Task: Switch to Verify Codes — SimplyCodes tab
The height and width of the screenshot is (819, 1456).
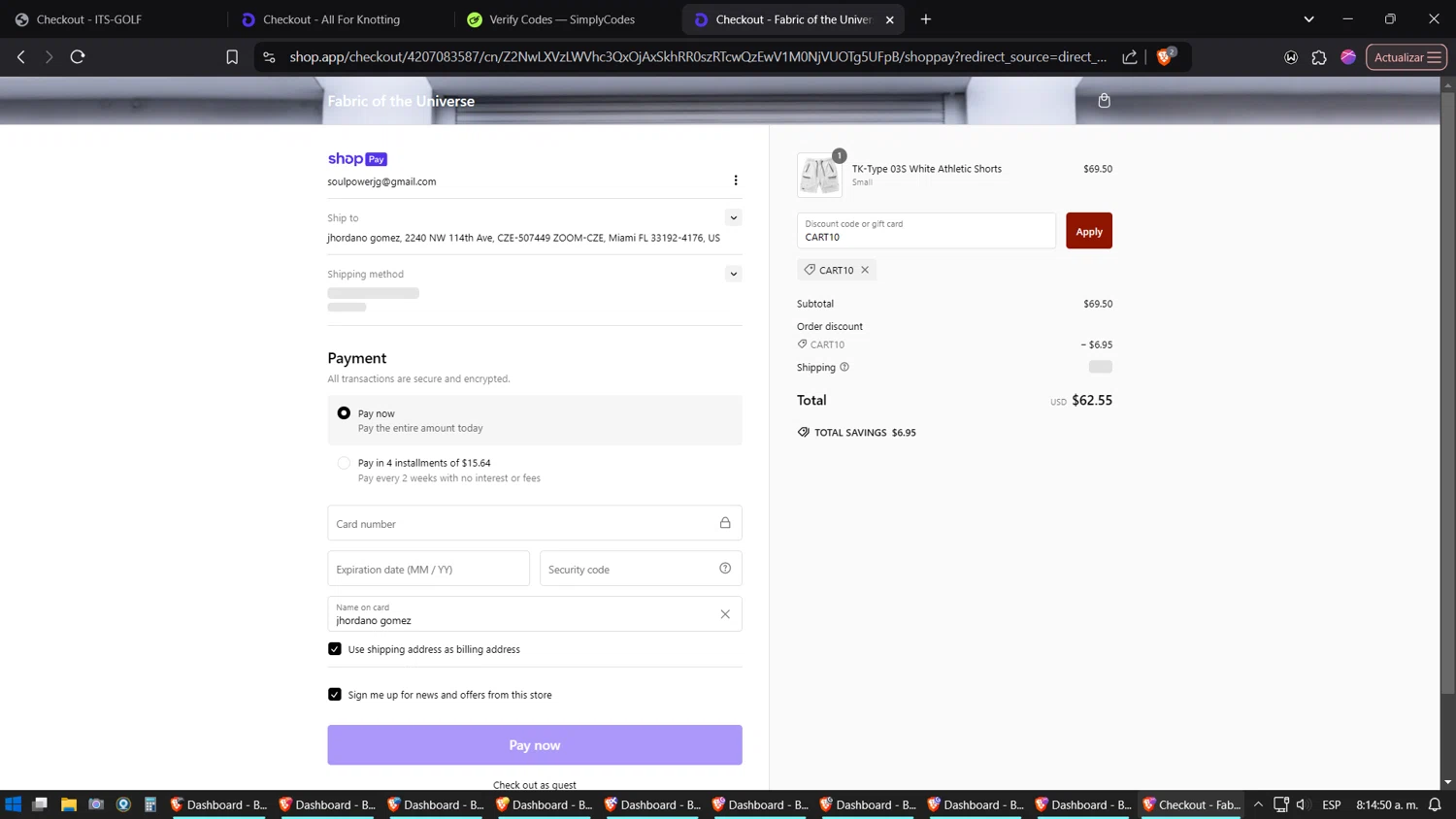Action: [x=567, y=19]
